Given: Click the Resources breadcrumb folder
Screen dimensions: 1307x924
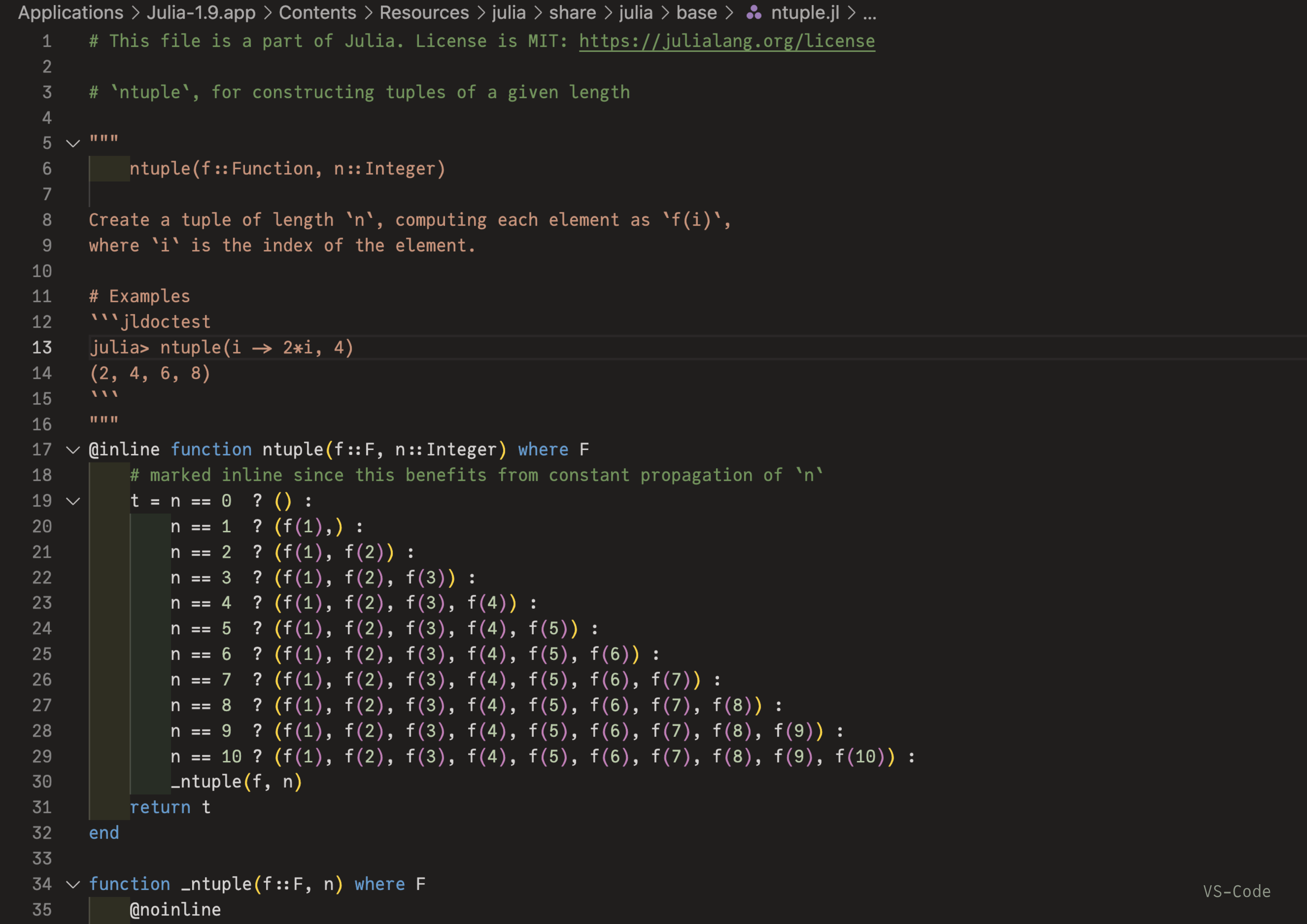Looking at the screenshot, I should tap(424, 13).
